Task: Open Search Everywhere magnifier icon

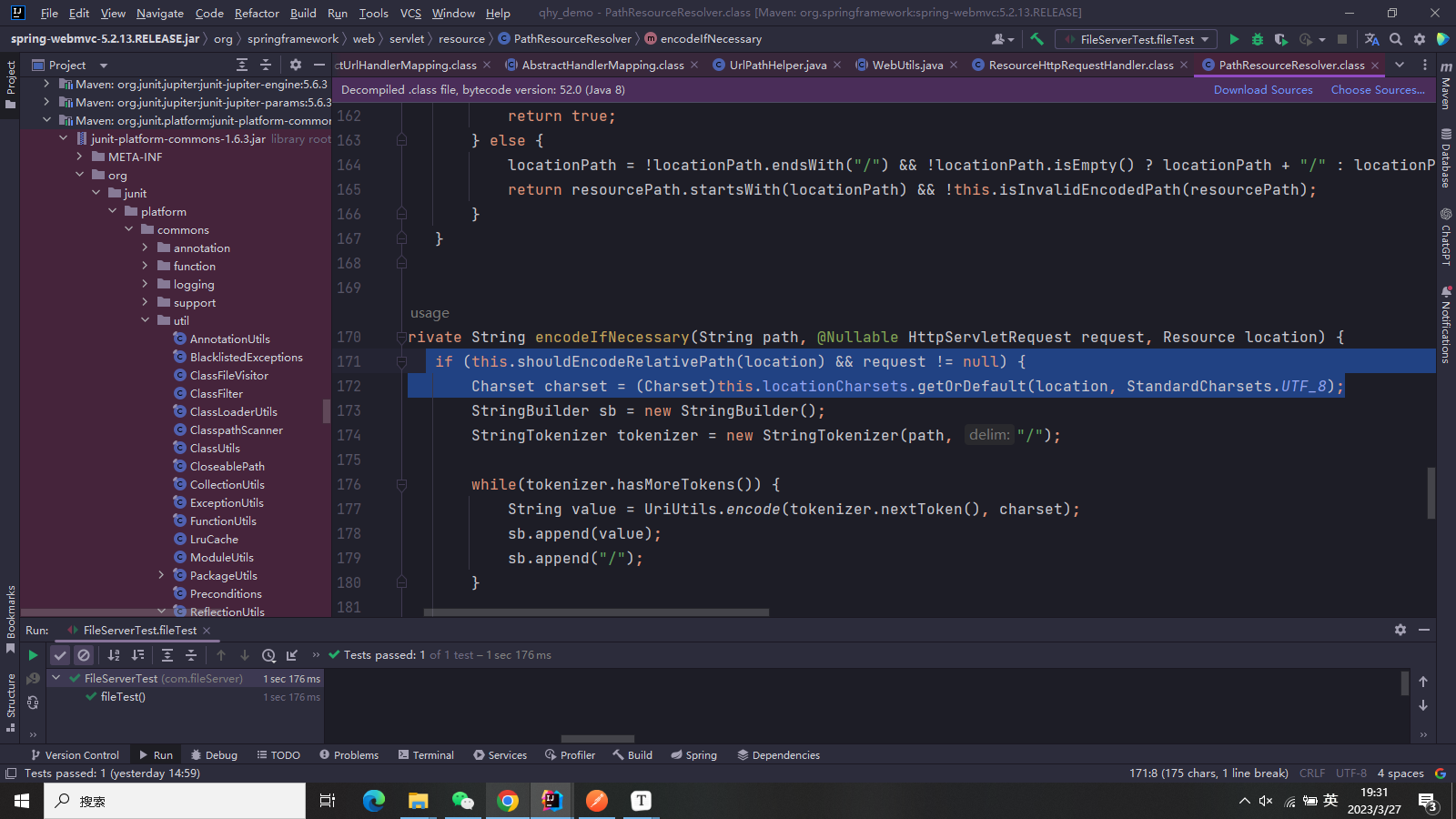Action: point(1396,39)
